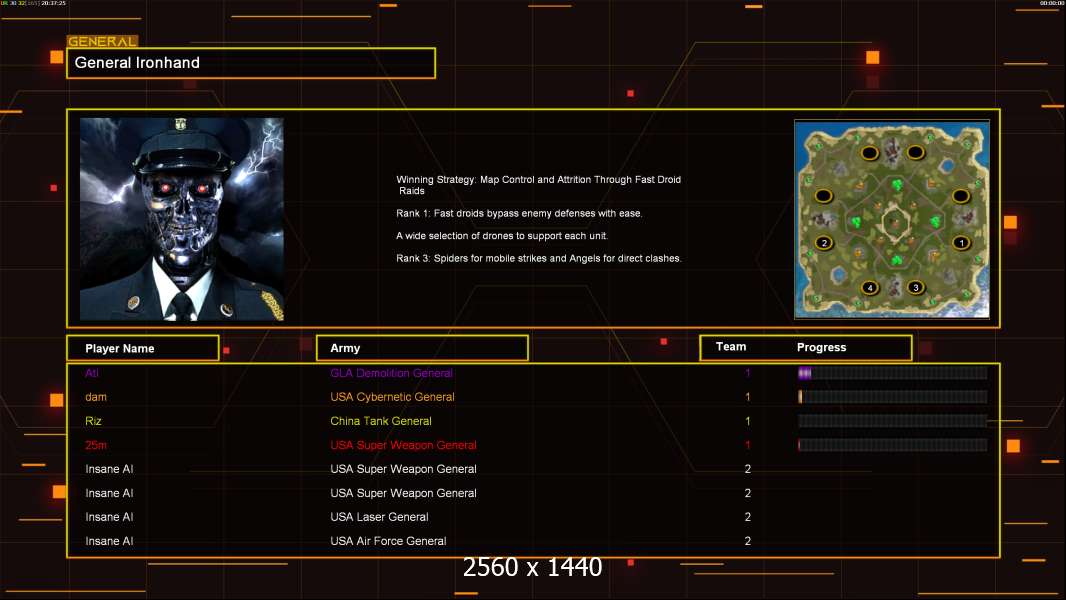Viewport: 1066px width, 600px height.
Task: Click the General Ironhand cyborg portrait
Action: 181,219
